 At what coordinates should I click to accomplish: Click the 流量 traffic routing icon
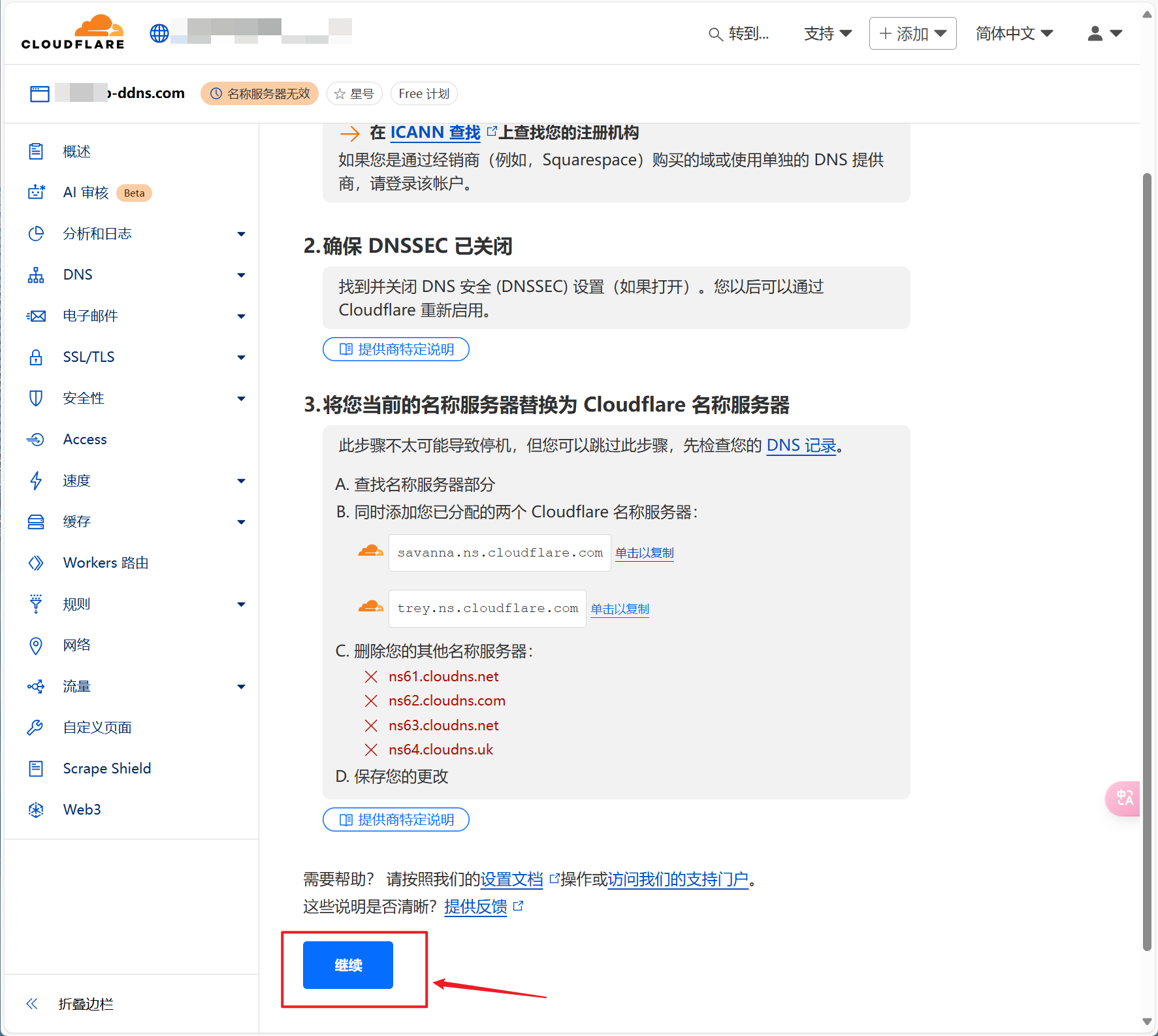pyautogui.click(x=36, y=687)
